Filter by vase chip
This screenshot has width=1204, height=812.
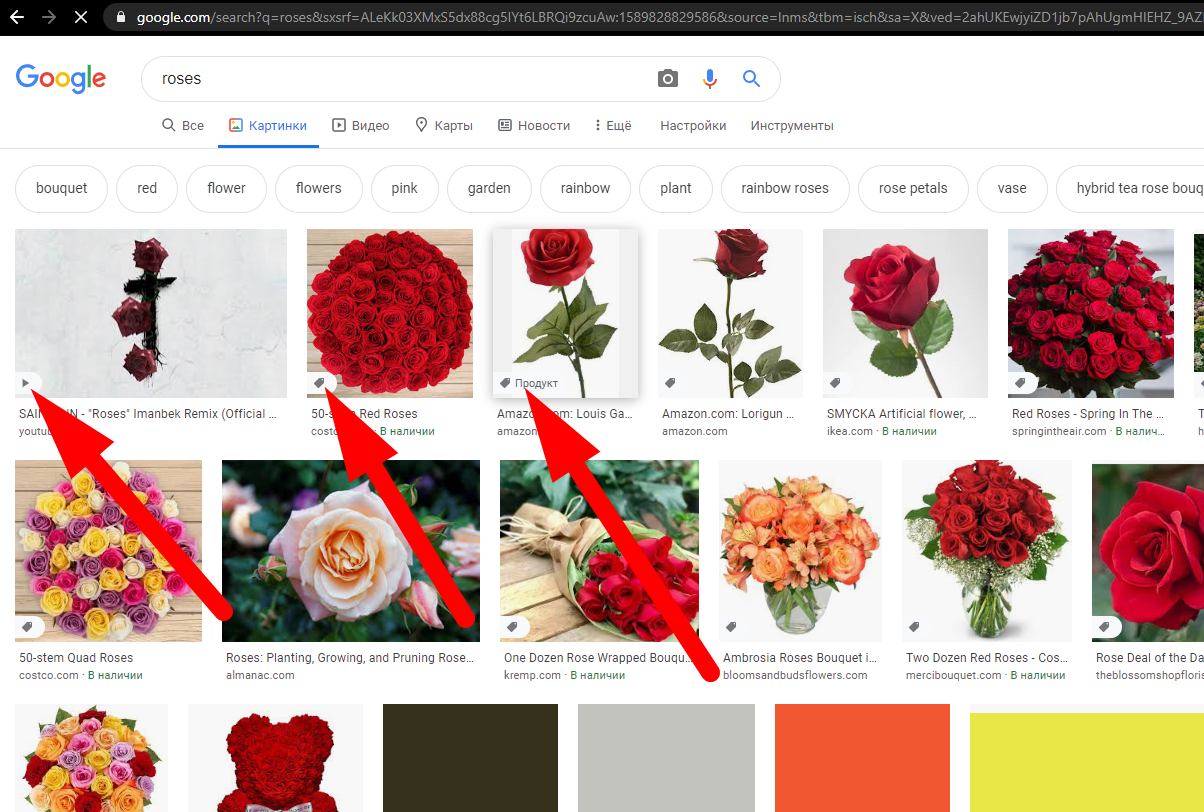[1012, 188]
